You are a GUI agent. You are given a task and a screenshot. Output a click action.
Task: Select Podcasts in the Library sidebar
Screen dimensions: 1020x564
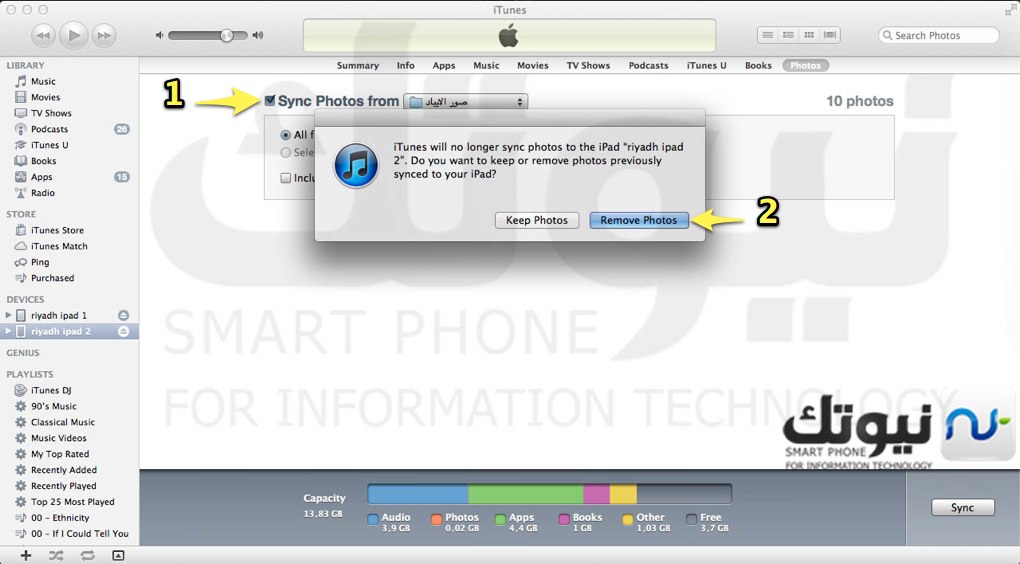point(49,129)
